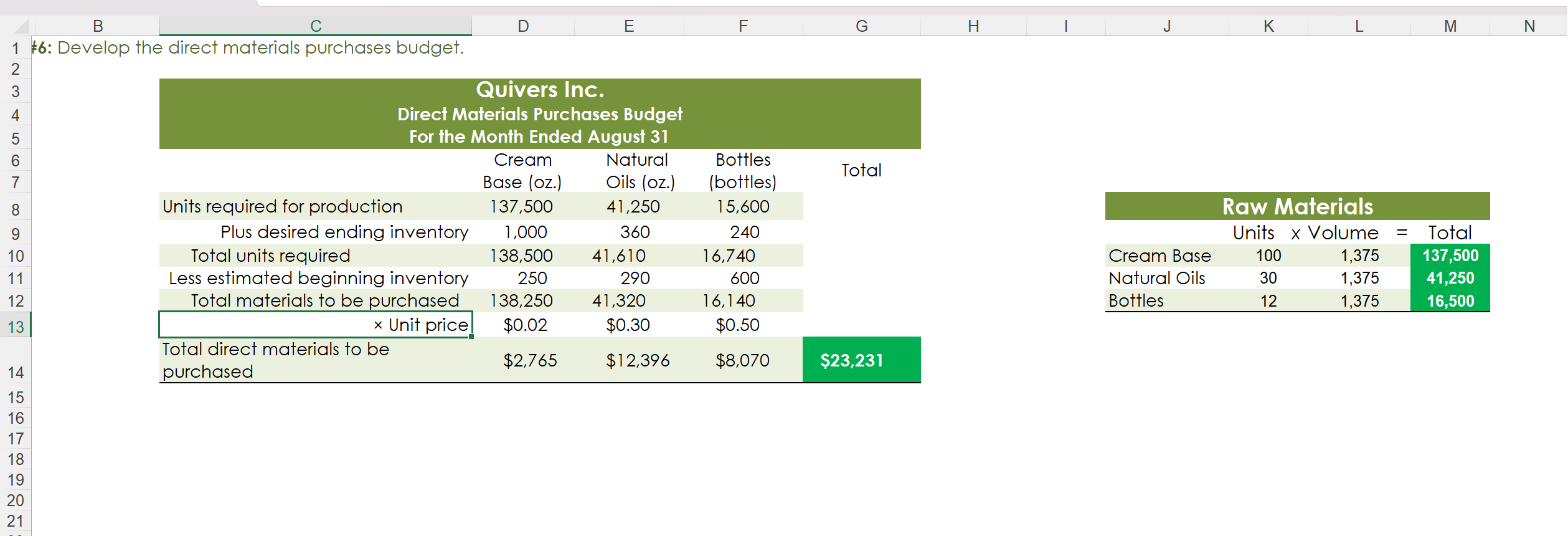Click Raw Materials total 41,250 green cell

click(x=1450, y=278)
